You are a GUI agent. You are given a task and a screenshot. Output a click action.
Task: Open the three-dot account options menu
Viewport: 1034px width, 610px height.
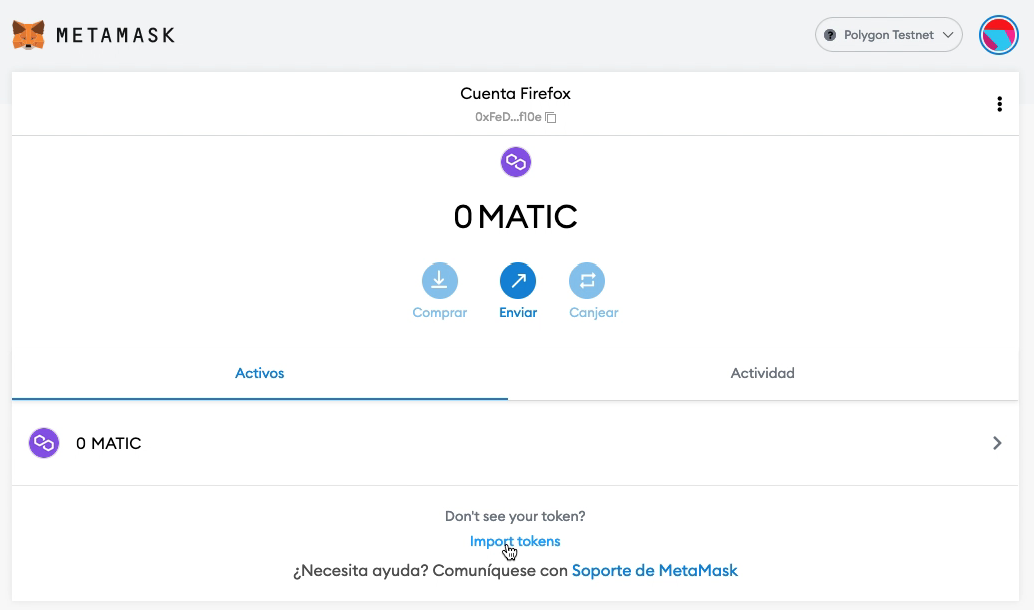click(x=1000, y=104)
